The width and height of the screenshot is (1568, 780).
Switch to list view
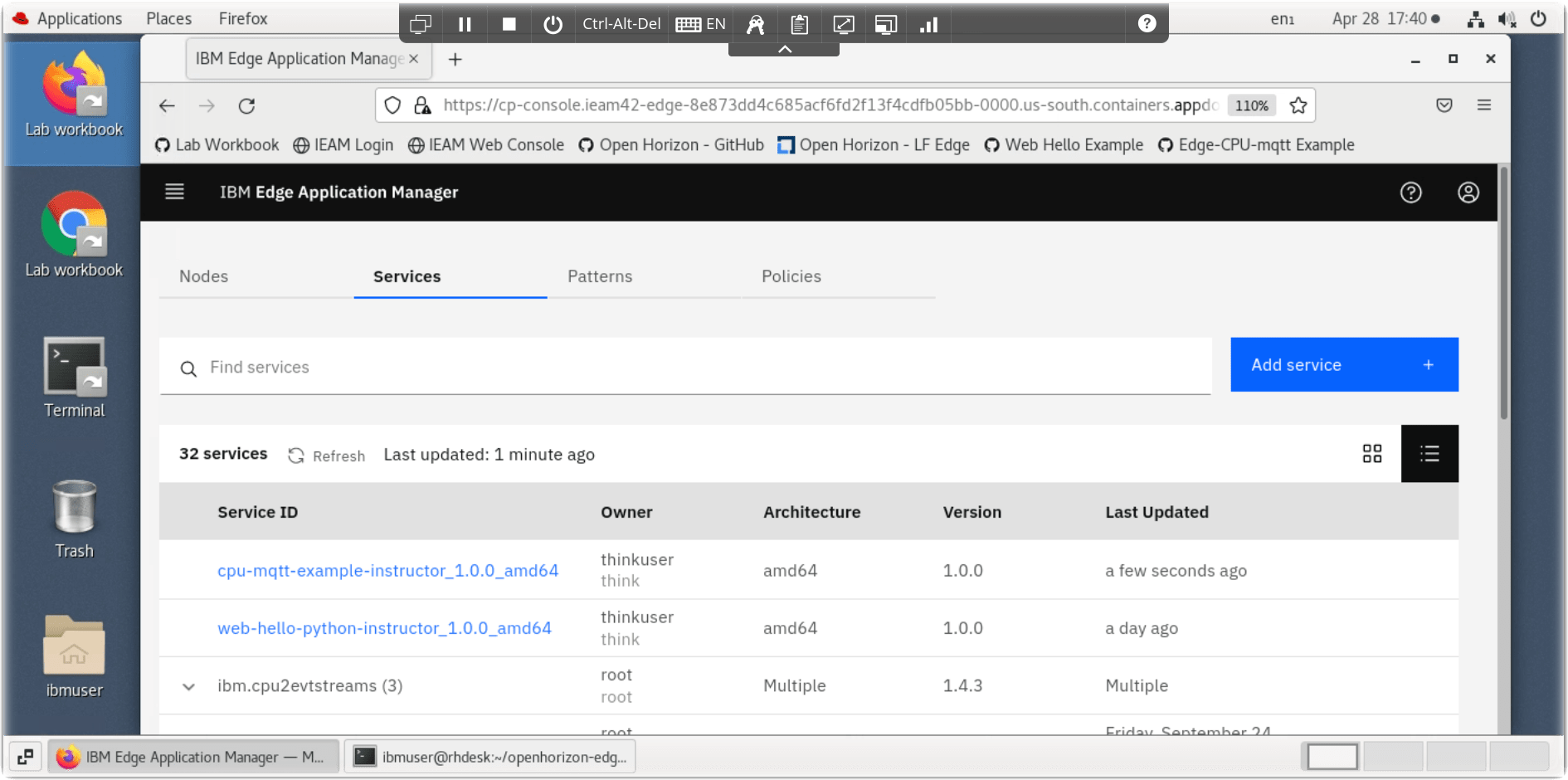point(1429,453)
